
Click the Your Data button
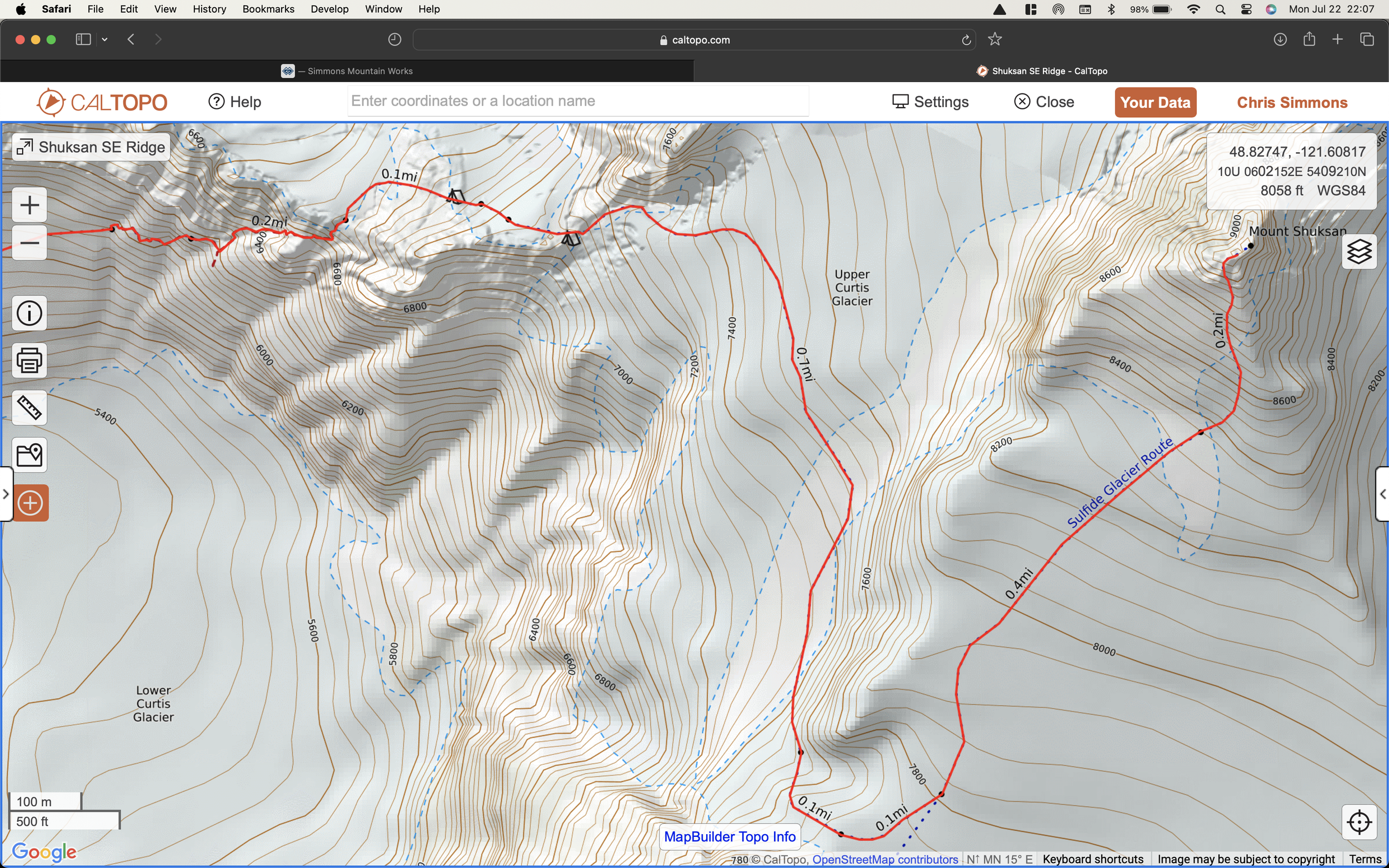pos(1155,102)
